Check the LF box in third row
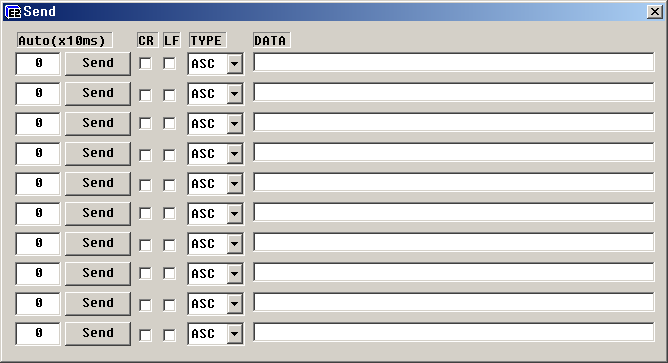Viewport: 668px width, 363px height. (169, 124)
